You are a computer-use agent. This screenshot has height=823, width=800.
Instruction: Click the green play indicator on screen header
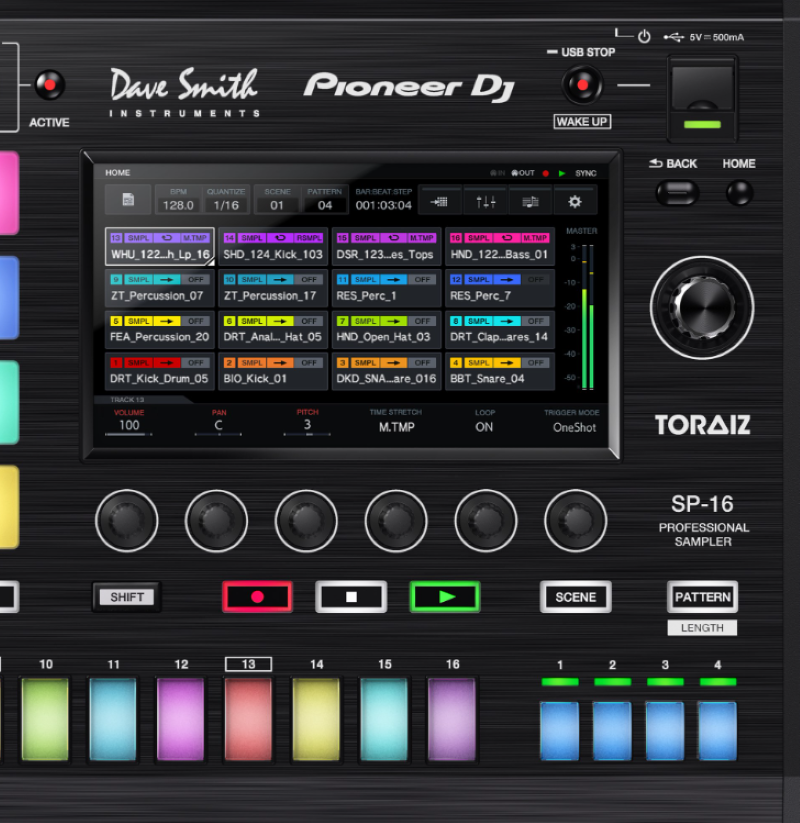[x=562, y=173]
